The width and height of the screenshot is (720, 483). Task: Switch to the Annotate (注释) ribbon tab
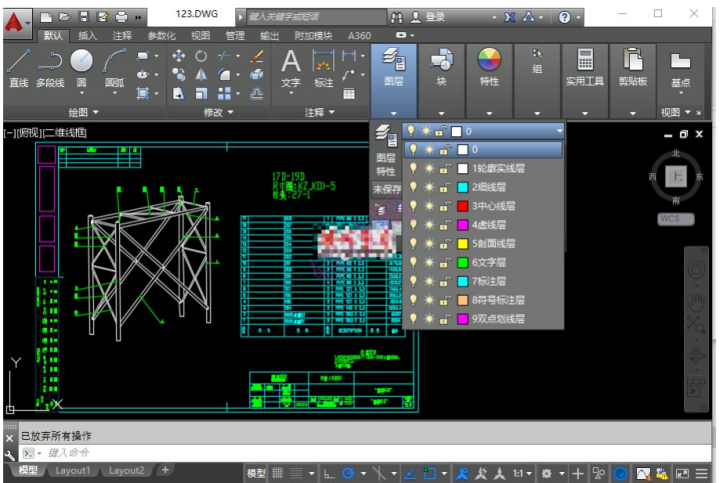tap(122, 35)
